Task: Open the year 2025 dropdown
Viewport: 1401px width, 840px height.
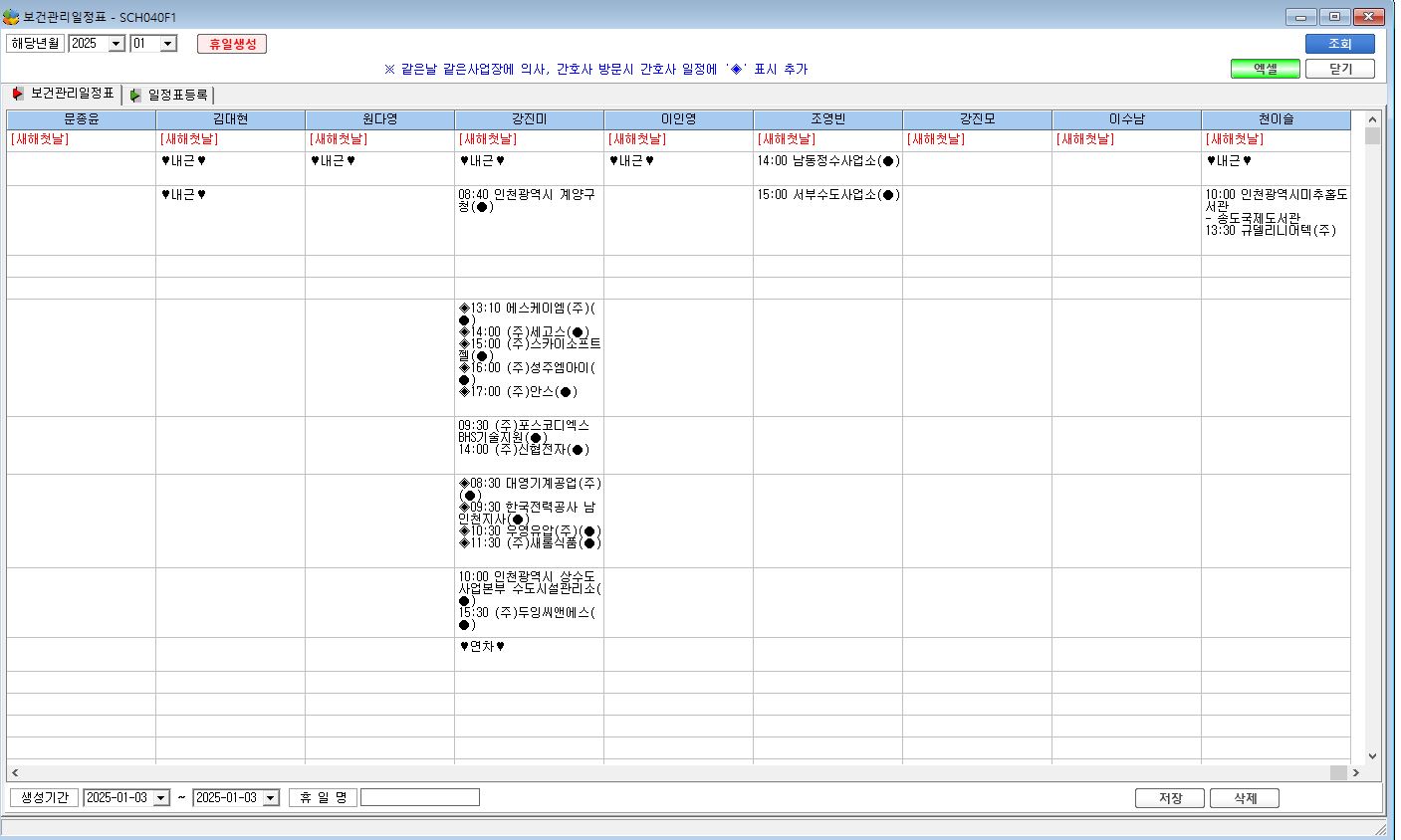Action: [x=117, y=44]
